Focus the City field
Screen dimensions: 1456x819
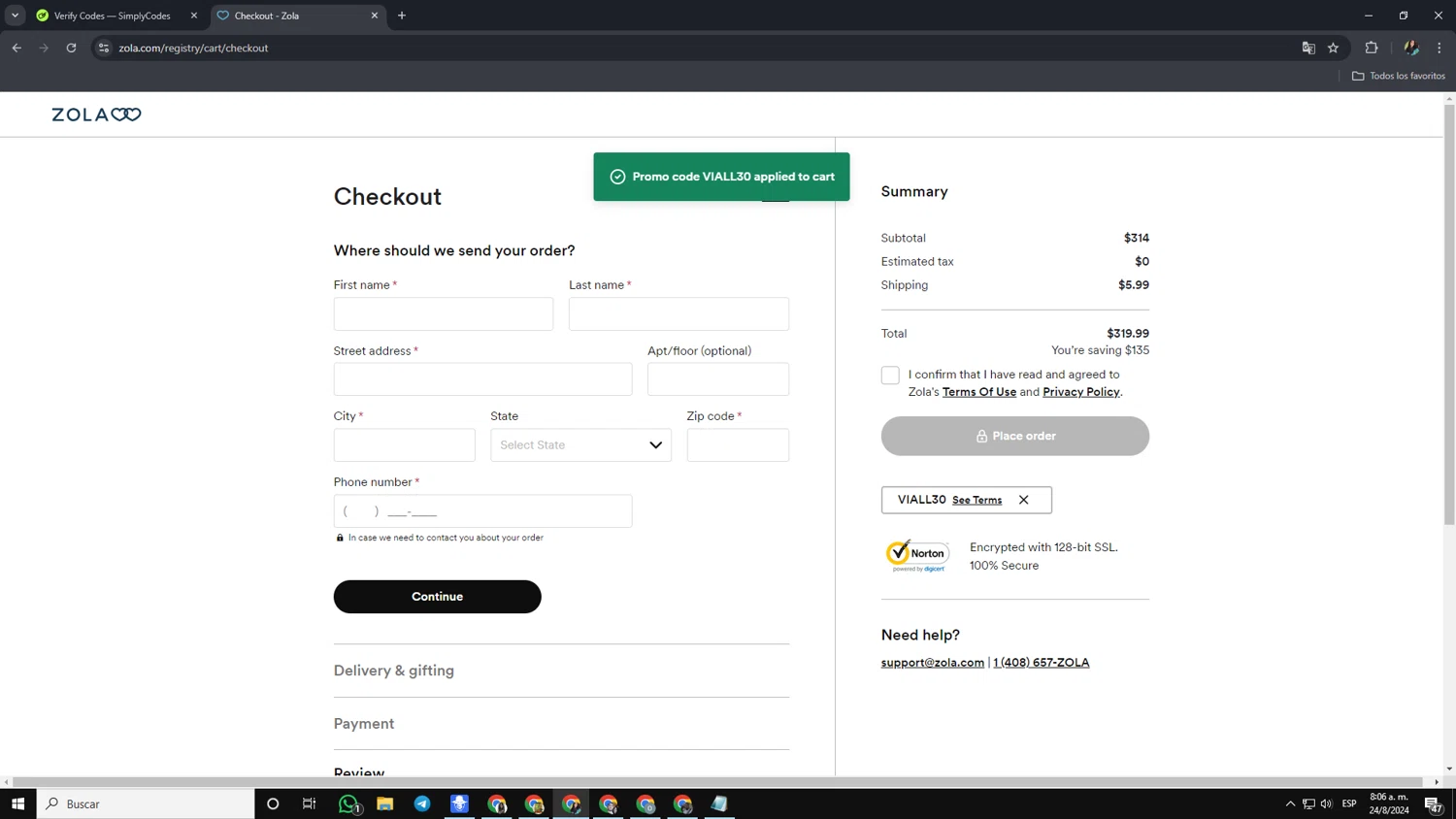click(x=405, y=445)
